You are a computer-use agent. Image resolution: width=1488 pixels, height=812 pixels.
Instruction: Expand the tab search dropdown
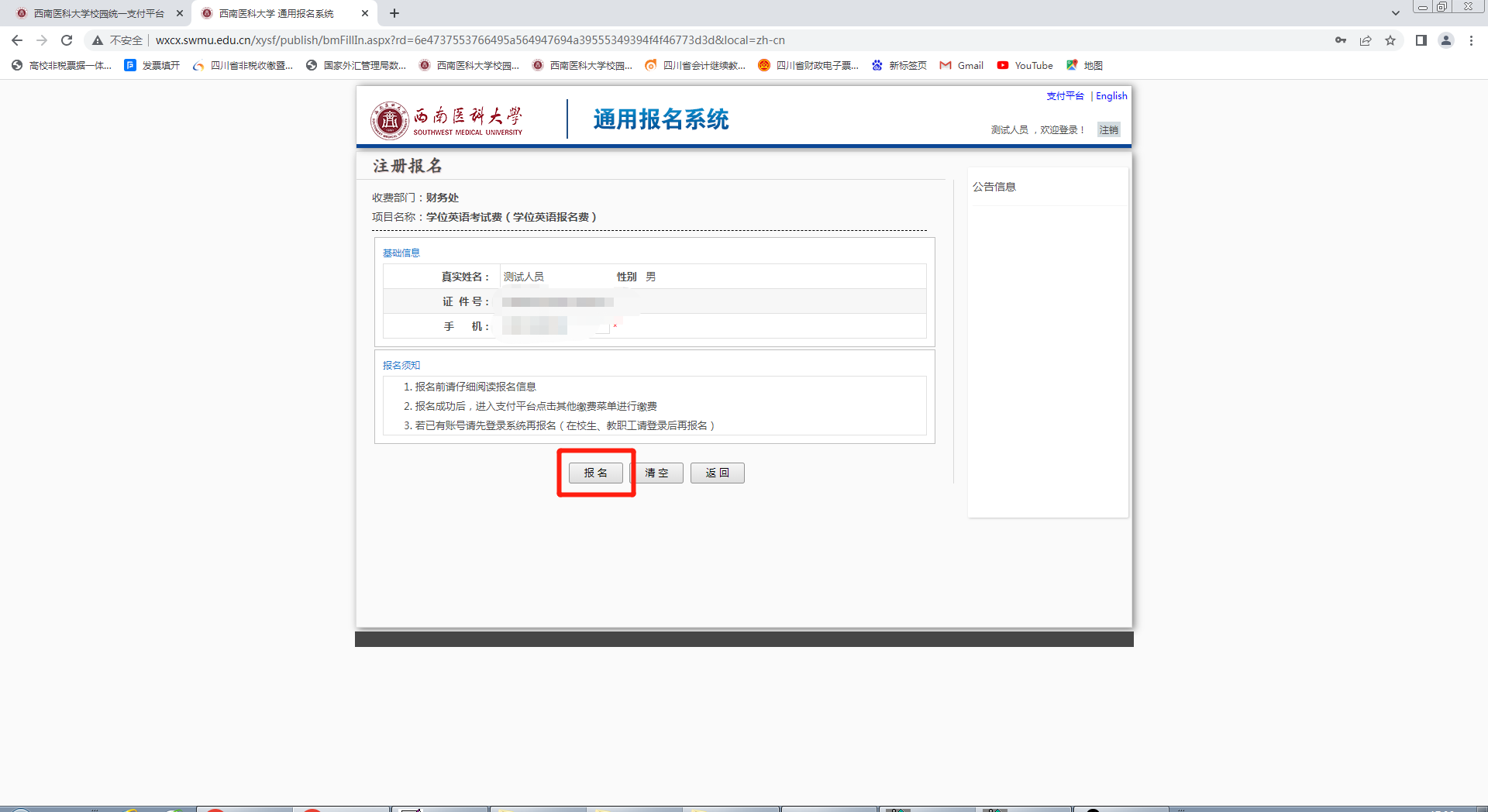click(x=1395, y=13)
